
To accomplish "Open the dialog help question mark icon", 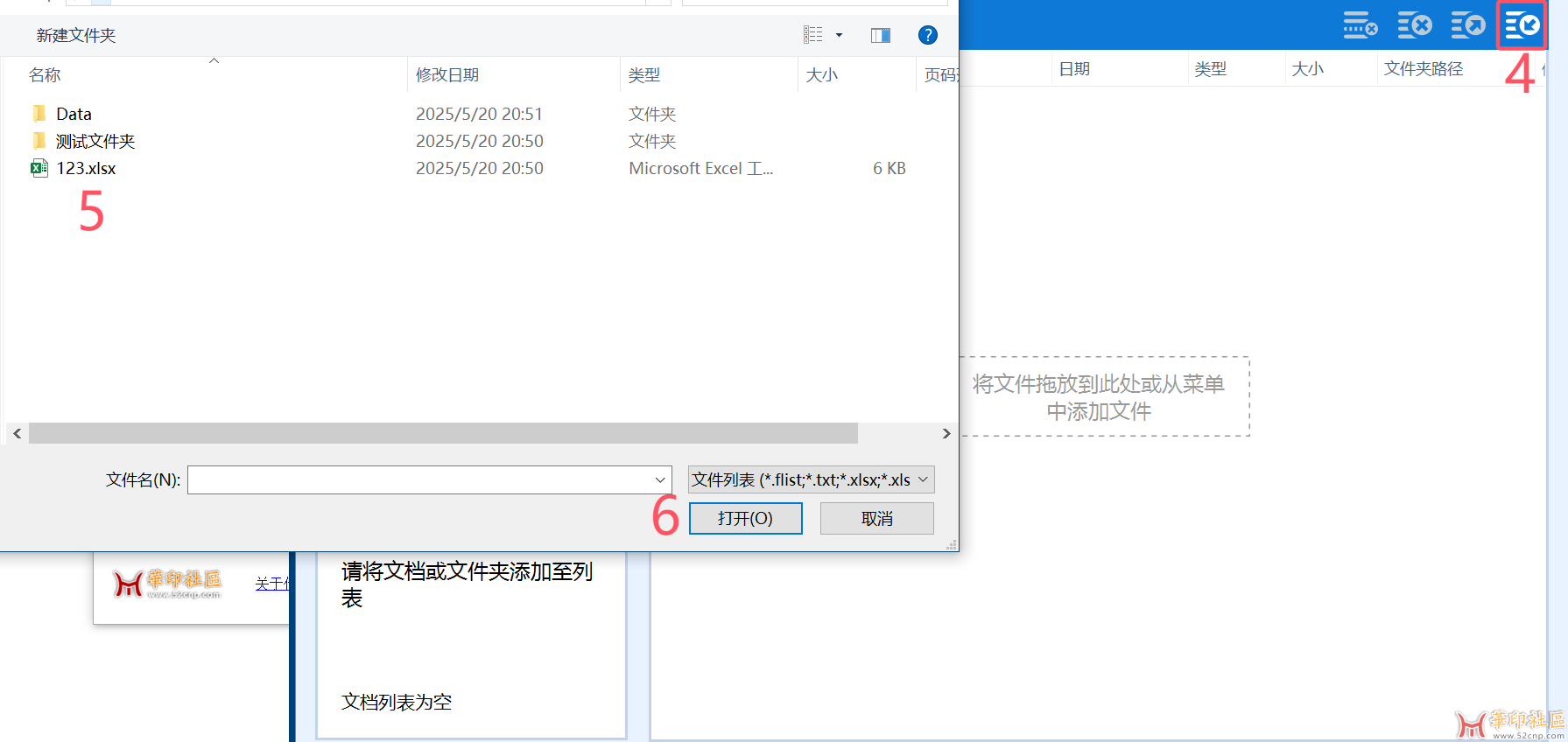I will (927, 35).
